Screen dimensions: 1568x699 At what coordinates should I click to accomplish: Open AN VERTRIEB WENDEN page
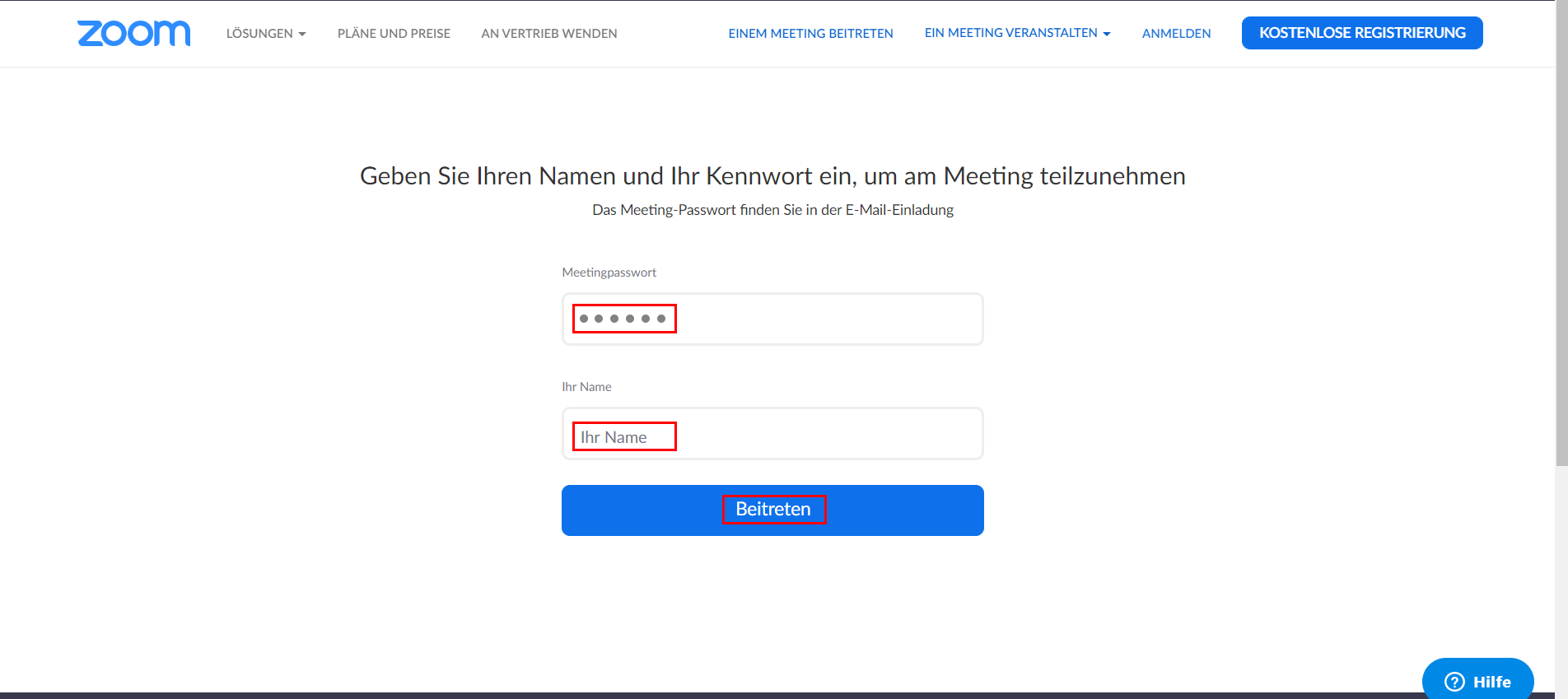click(x=548, y=34)
